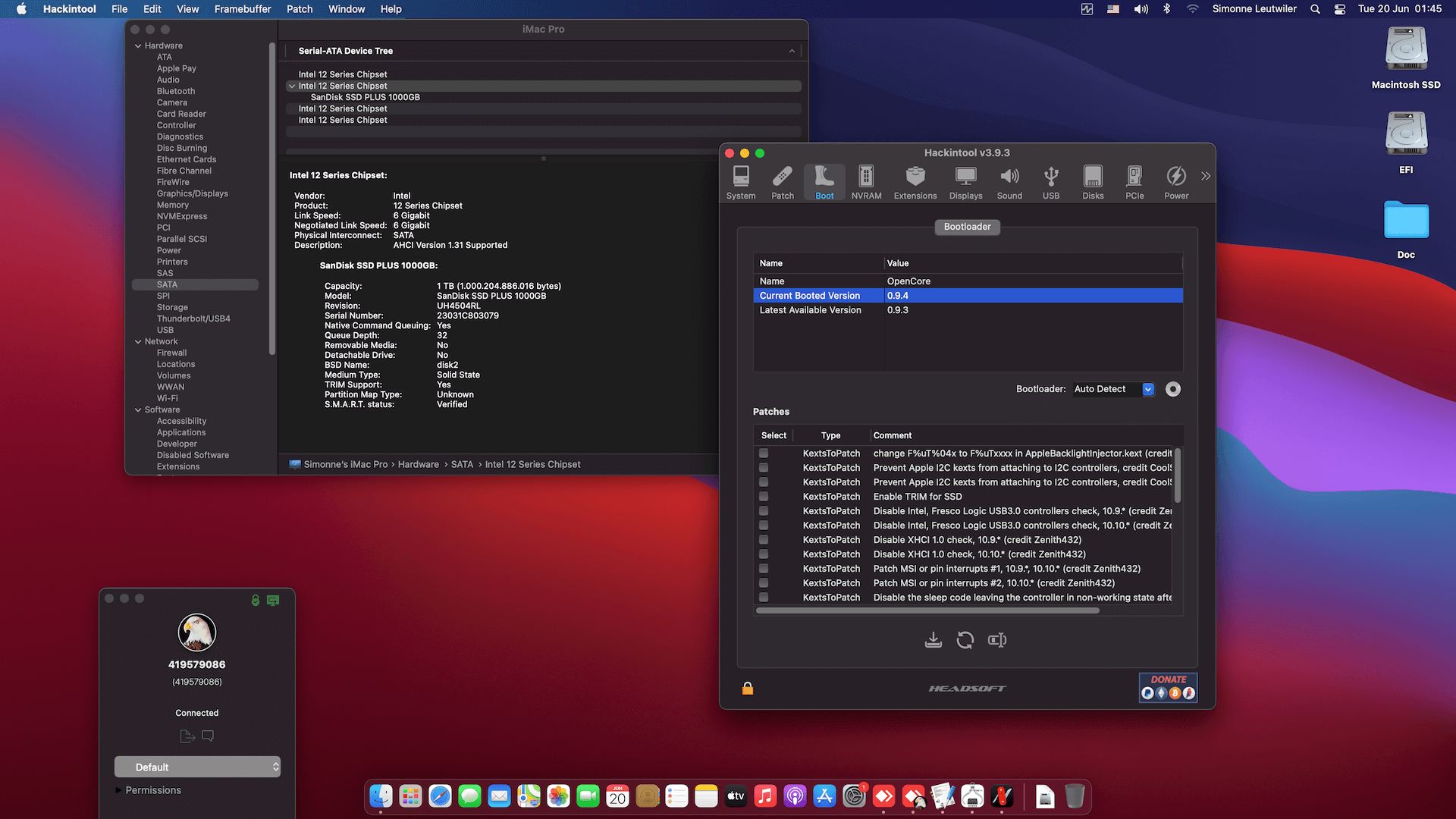This screenshot has height=819, width=1456.
Task: Select the EFI drive on the desktop
Action: point(1406,142)
